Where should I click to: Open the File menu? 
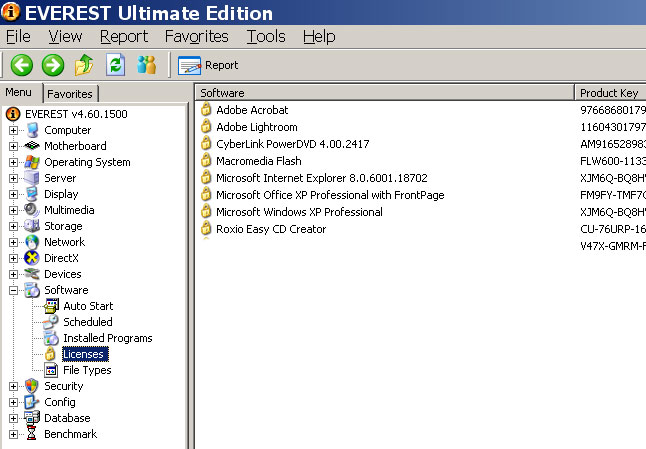(18, 37)
